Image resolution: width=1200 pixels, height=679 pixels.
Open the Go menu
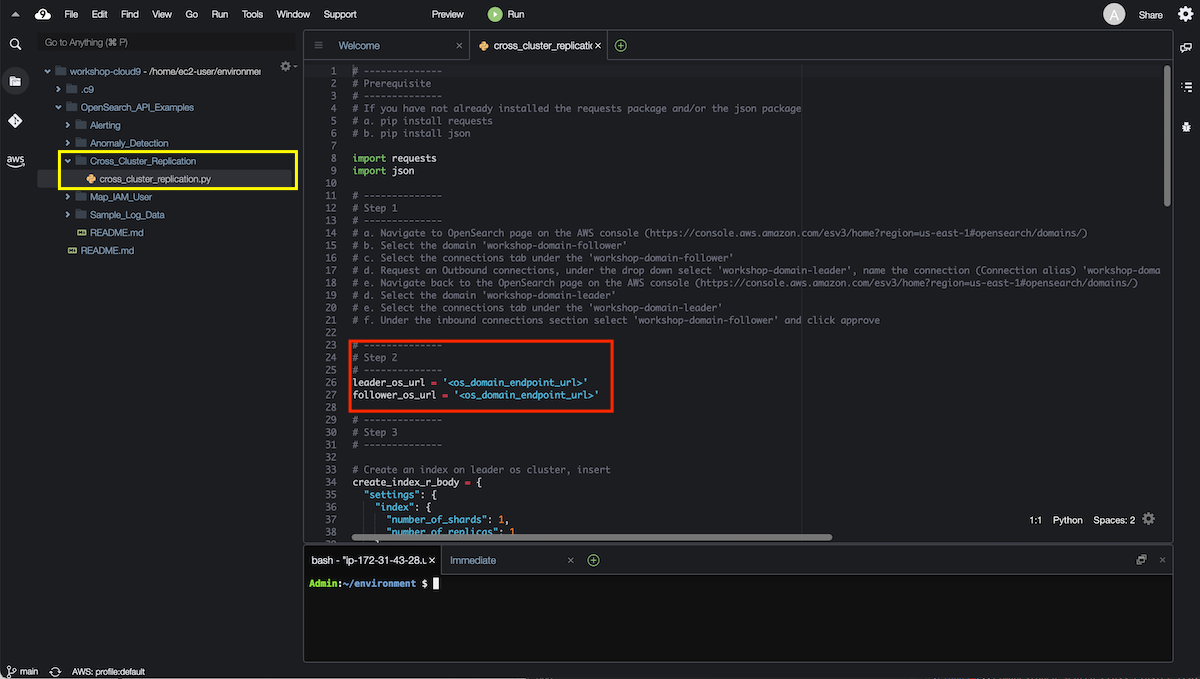coord(192,15)
